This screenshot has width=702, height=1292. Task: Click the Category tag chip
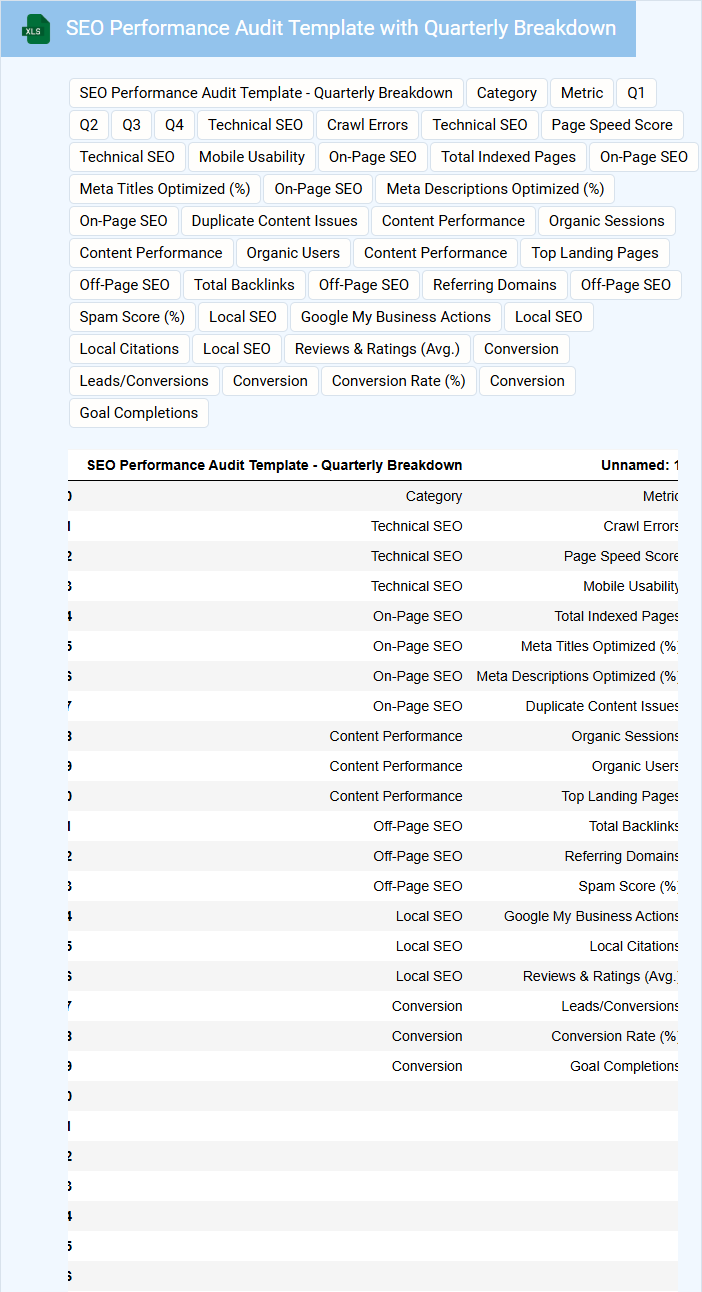[506, 93]
